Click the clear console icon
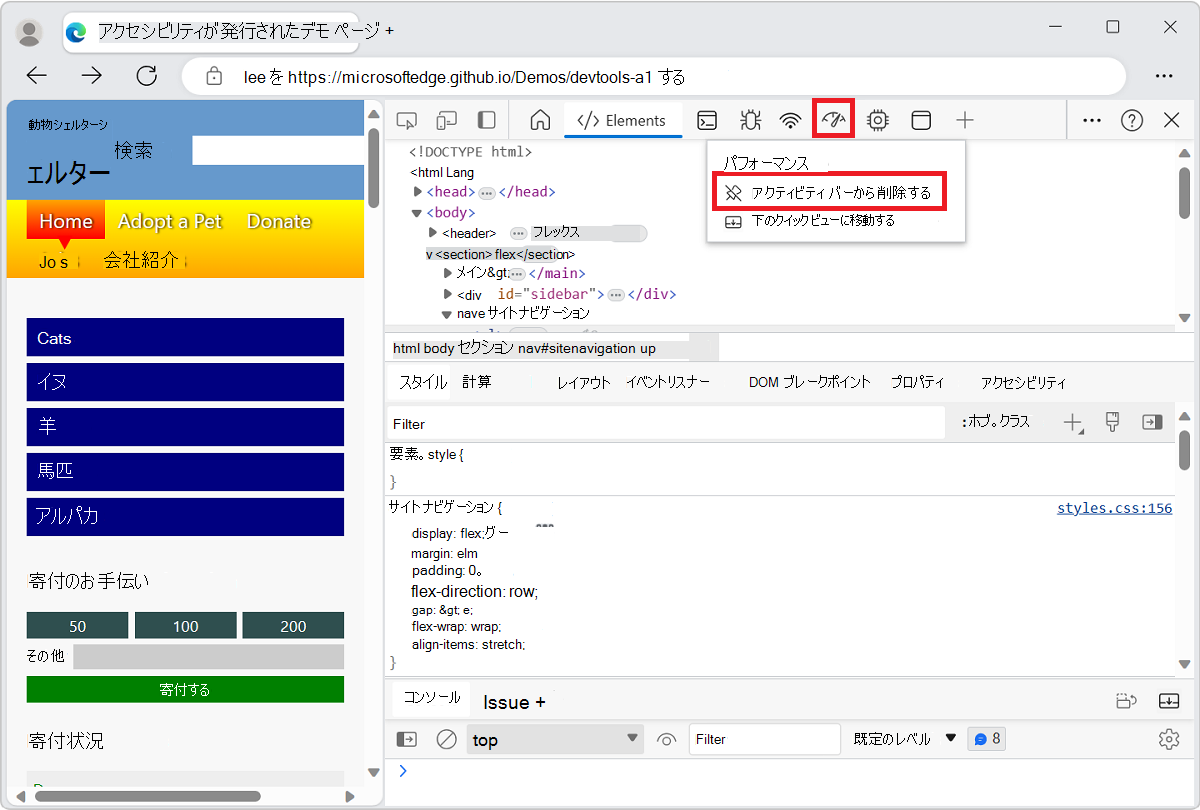Screen dimensions: 1200x810 pyautogui.click(x=446, y=738)
